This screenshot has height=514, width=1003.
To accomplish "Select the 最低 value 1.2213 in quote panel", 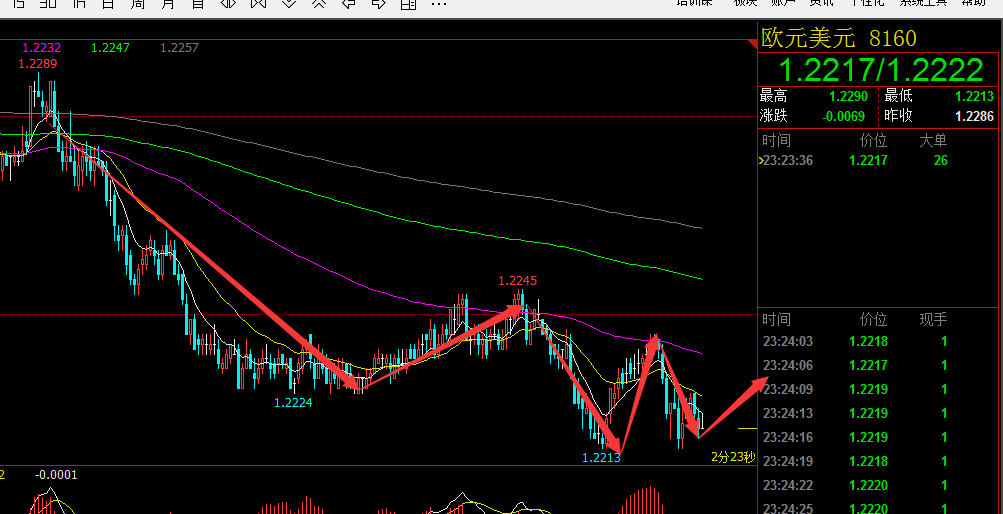I will click(974, 97).
